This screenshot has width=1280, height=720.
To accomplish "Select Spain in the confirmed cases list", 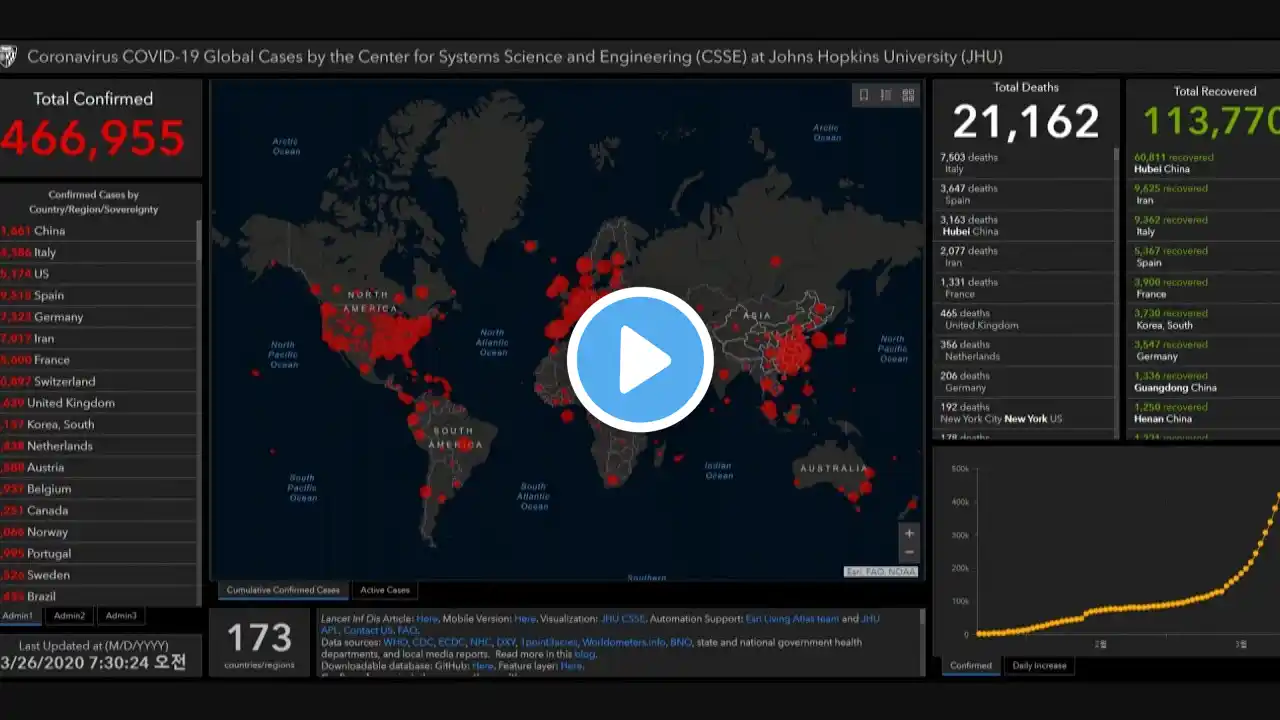I will pos(100,295).
